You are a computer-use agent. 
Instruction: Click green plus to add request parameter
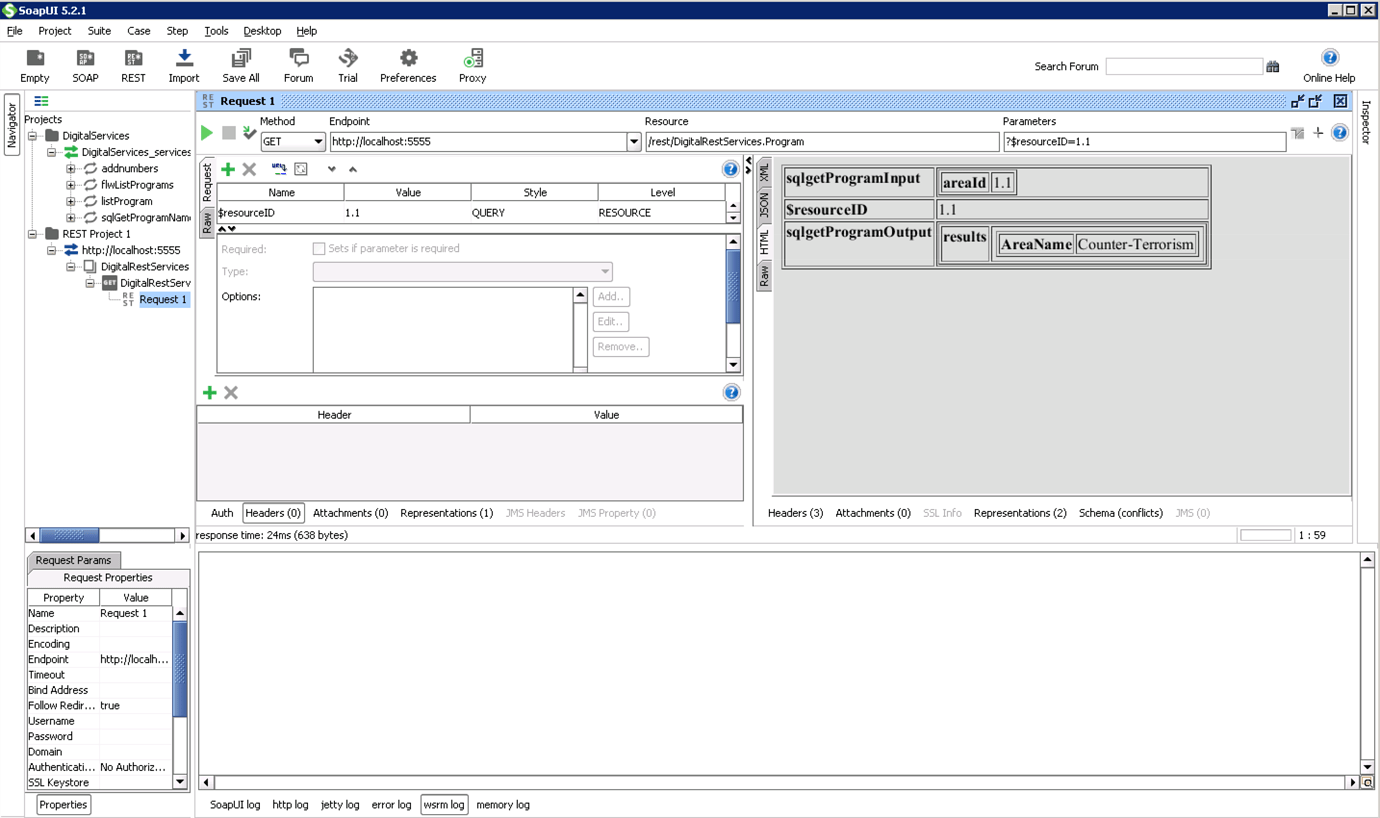tap(228, 170)
